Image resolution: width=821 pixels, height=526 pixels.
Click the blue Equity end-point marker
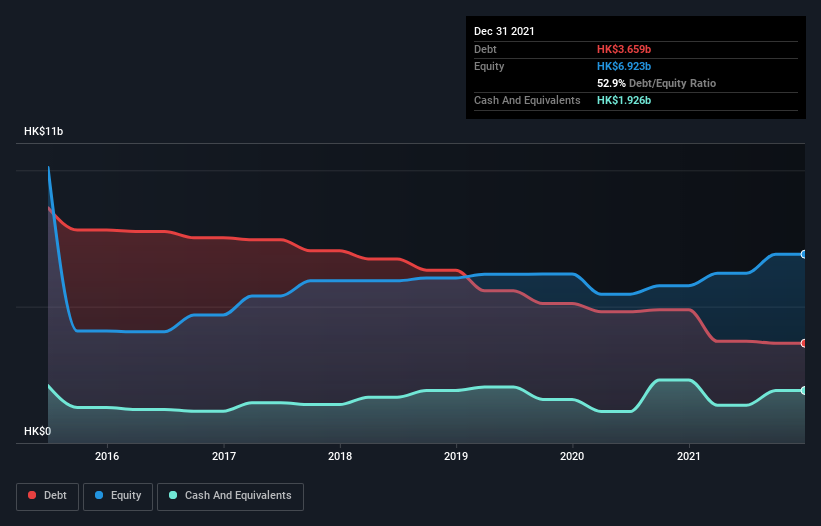click(804, 254)
